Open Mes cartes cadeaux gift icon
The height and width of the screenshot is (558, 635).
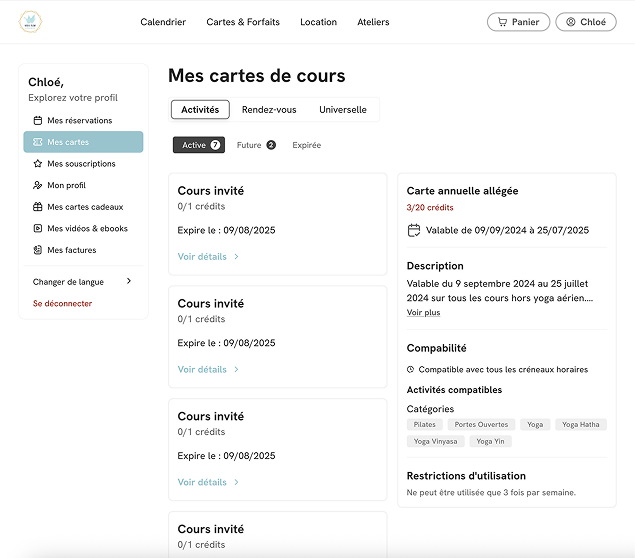point(38,207)
